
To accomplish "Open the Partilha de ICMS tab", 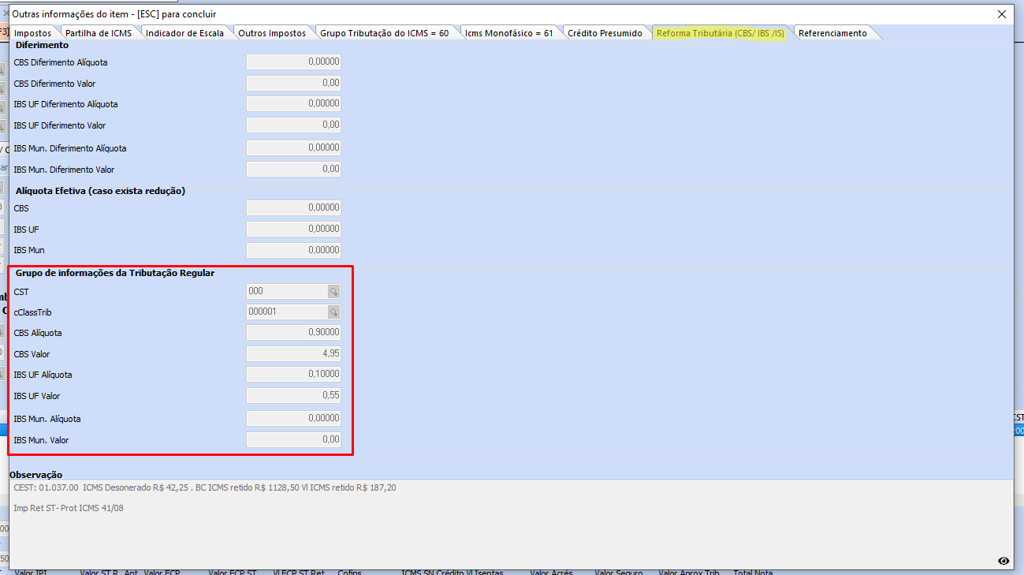I will (x=98, y=33).
